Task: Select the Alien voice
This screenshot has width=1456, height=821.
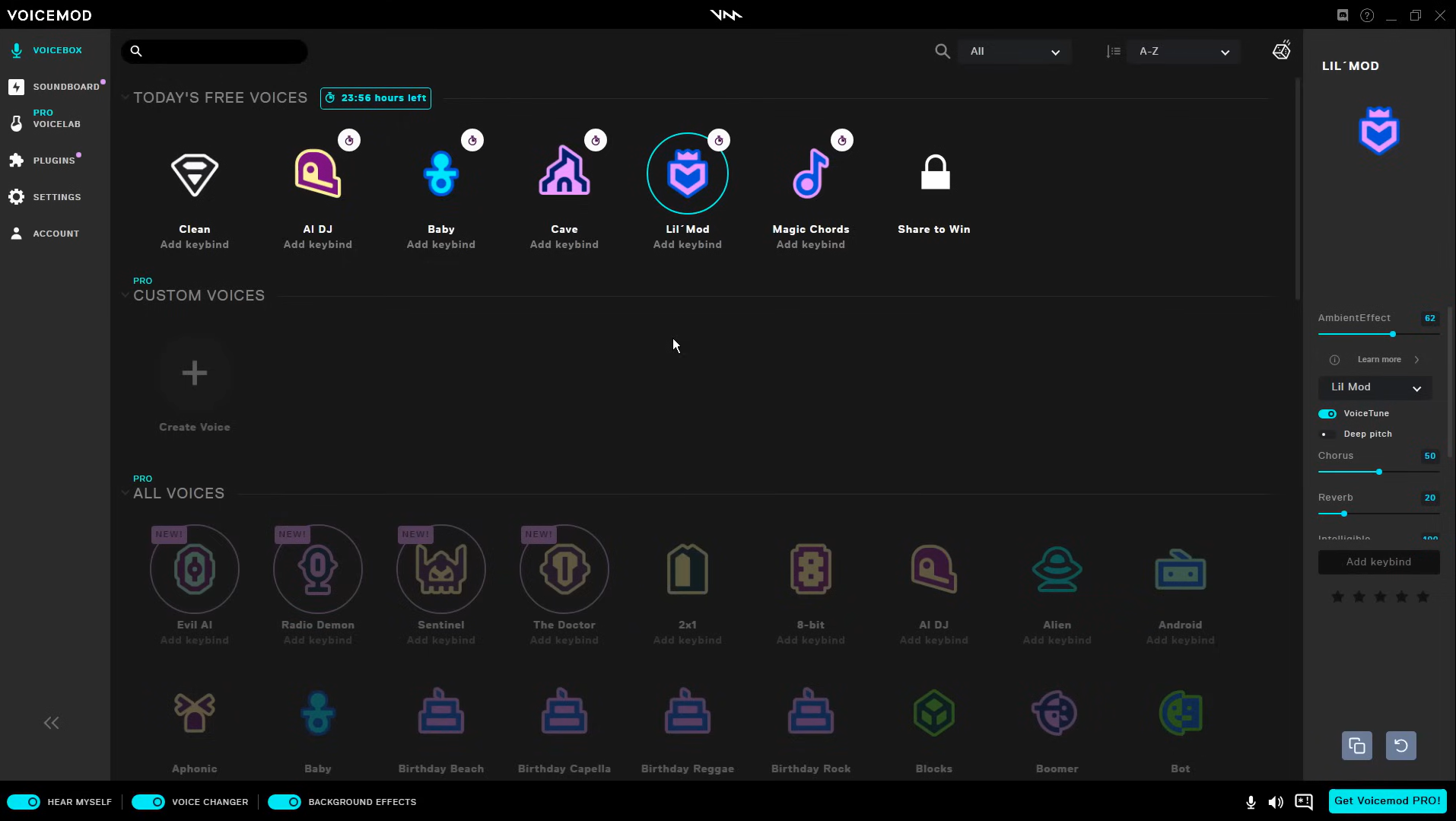Action: (x=1057, y=568)
